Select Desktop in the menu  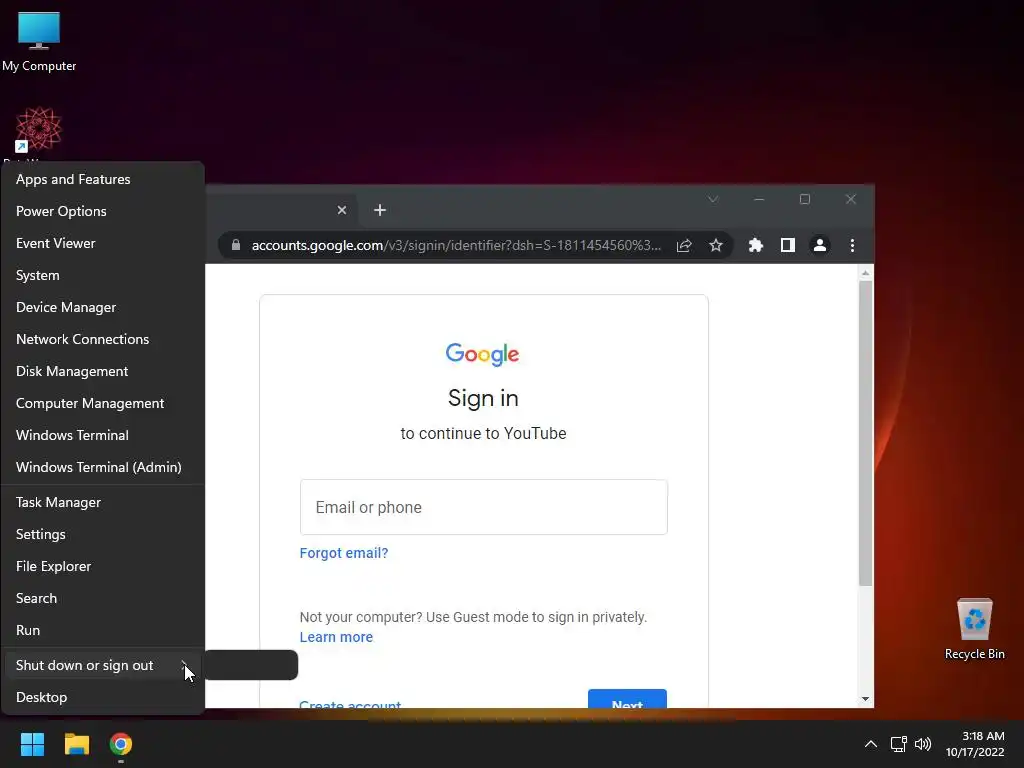(x=103, y=697)
